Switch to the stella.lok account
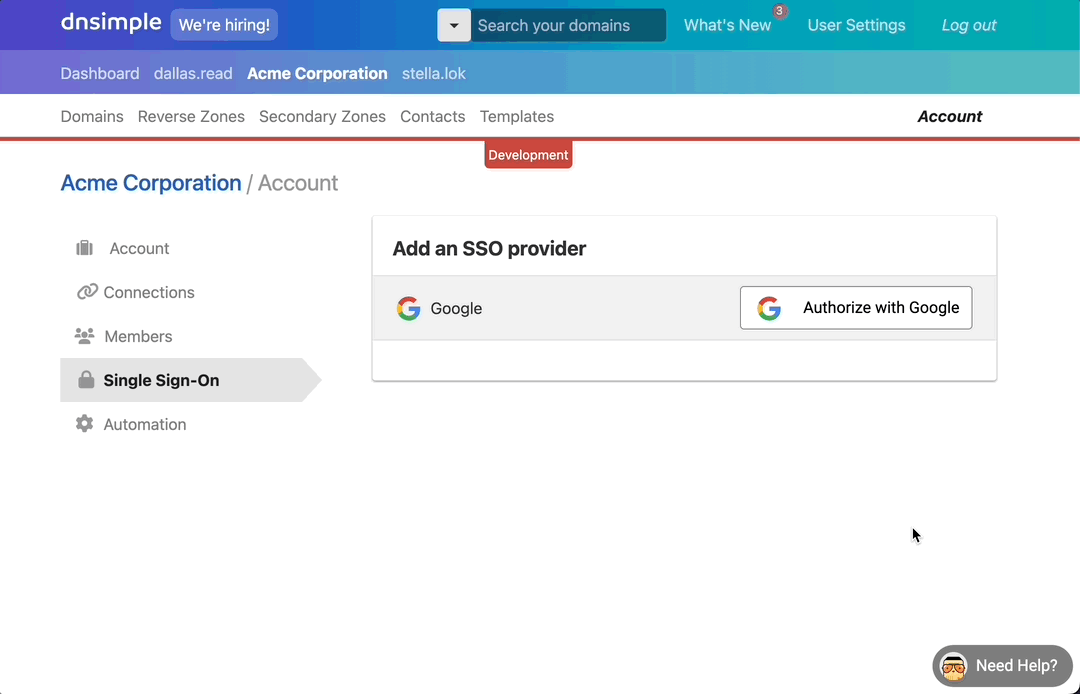The height and width of the screenshot is (694, 1080). pyautogui.click(x=434, y=74)
